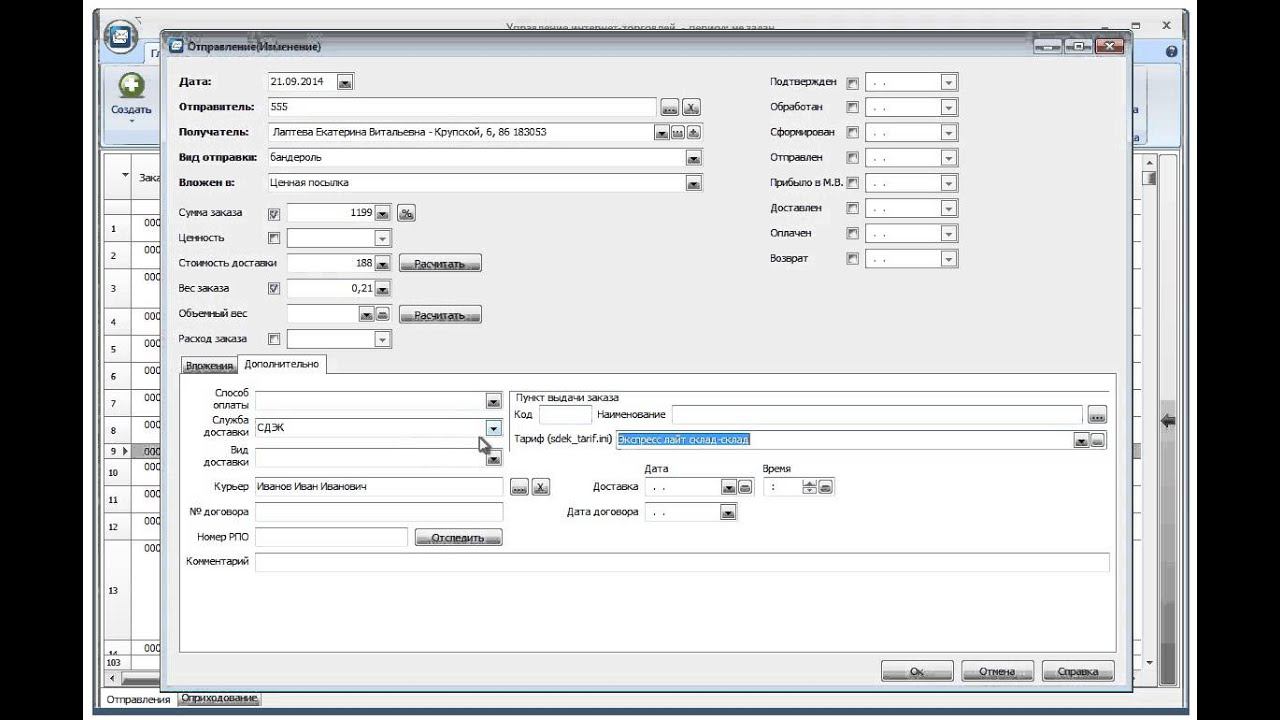This screenshot has width=1280, height=720.
Task: Click Расчитать next to Объемный вес
Action: pyautogui.click(x=440, y=314)
